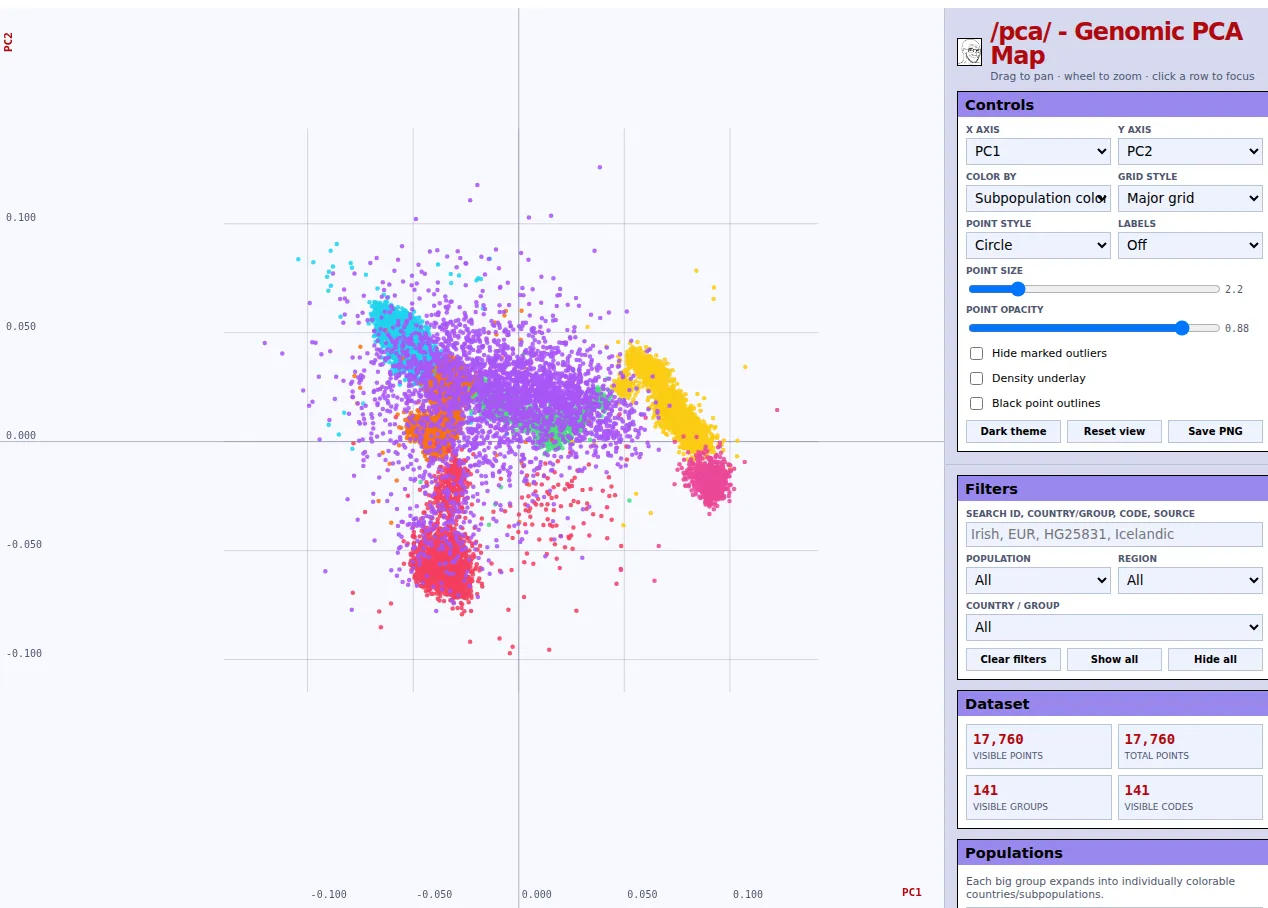The image size is (1268, 908).
Task: Click the Clear filters button
Action: [1013, 659]
